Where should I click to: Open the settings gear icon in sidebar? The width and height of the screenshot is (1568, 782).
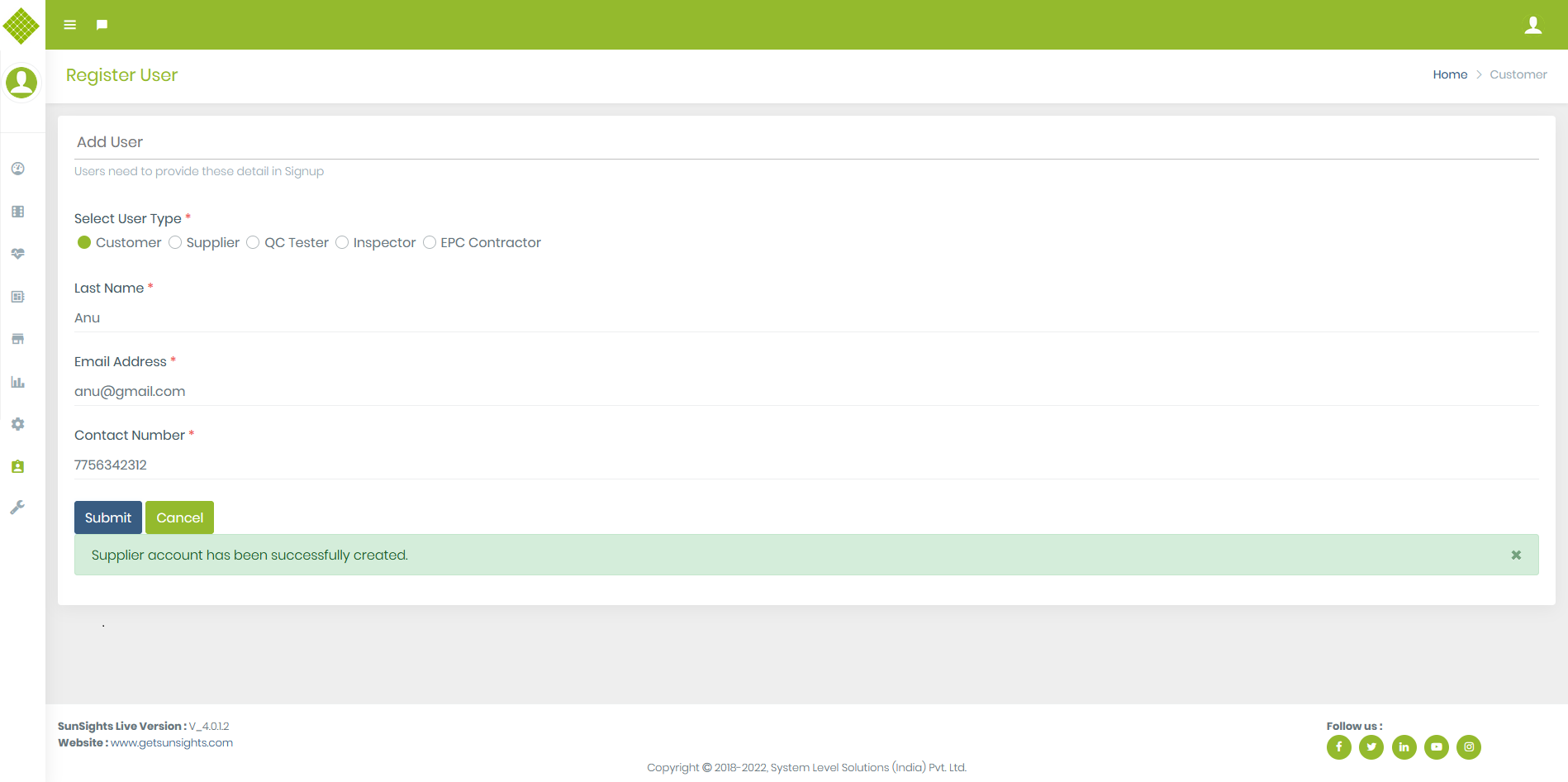[18, 424]
